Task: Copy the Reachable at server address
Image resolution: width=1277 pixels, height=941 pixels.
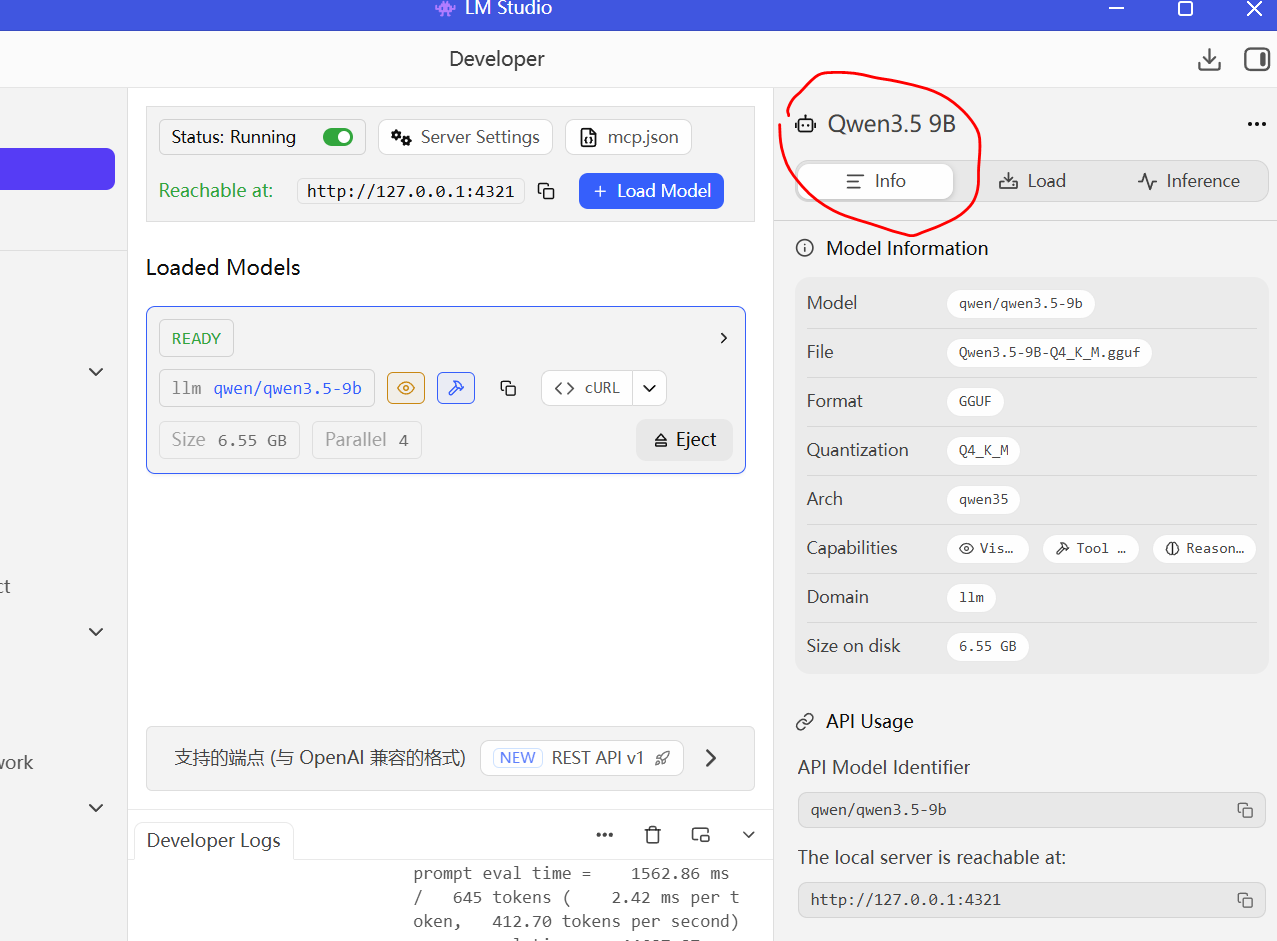Action: click(546, 191)
